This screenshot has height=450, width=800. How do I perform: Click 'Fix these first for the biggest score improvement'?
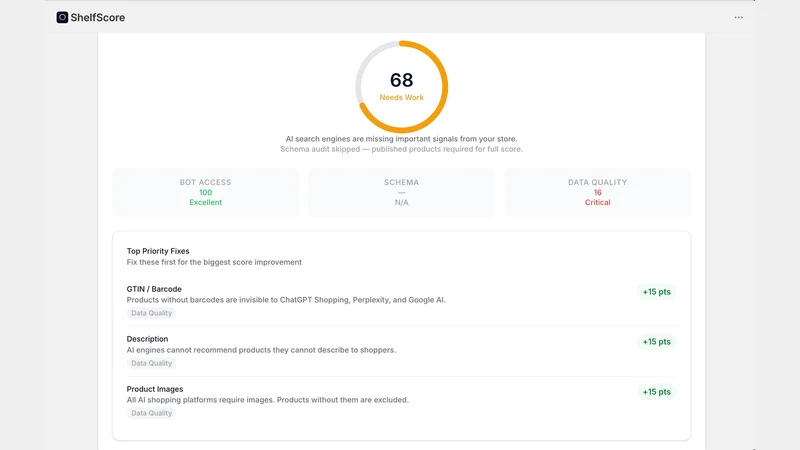214,262
